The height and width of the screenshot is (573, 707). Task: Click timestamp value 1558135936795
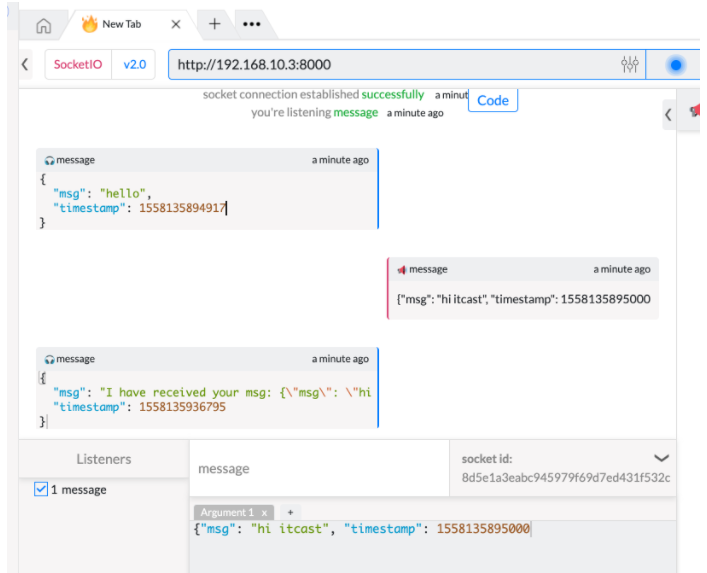click(182, 407)
